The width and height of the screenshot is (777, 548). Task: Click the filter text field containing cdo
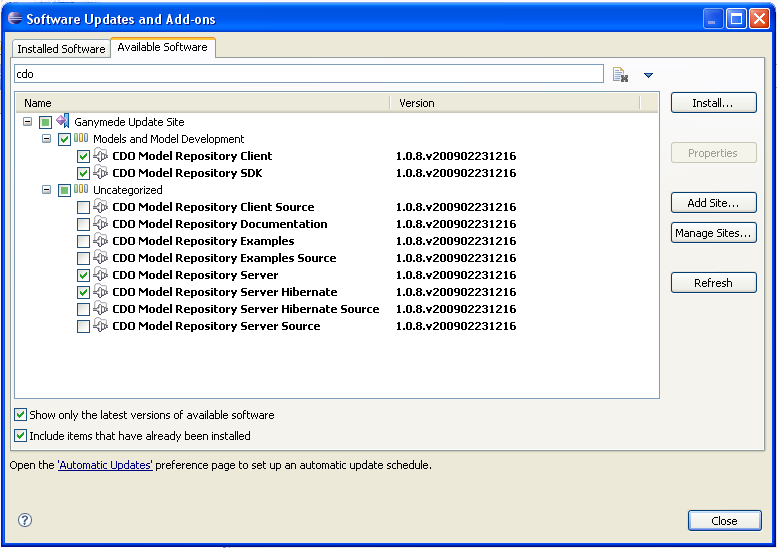coord(309,74)
